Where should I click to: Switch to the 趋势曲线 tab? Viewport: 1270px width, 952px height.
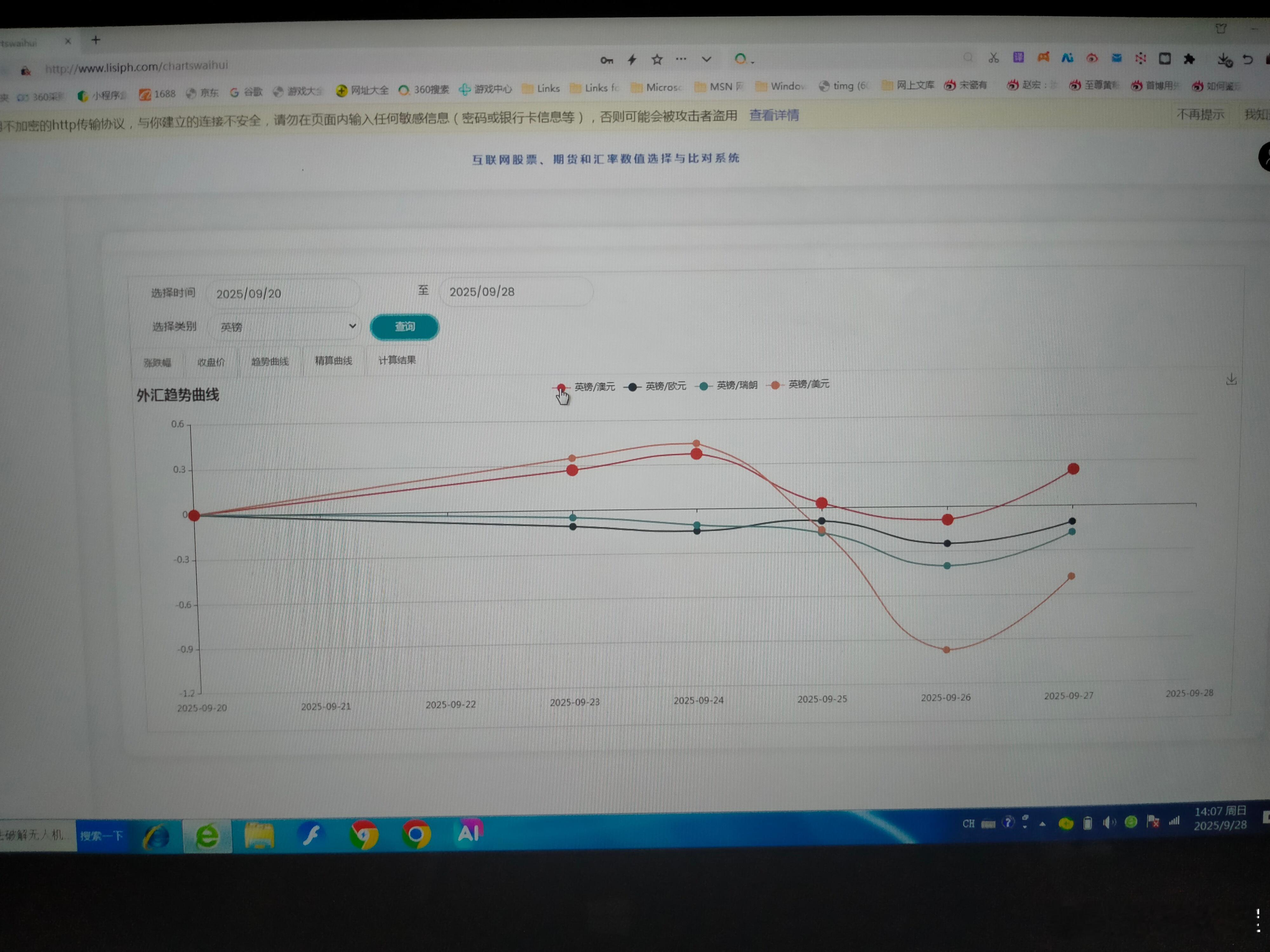point(270,361)
